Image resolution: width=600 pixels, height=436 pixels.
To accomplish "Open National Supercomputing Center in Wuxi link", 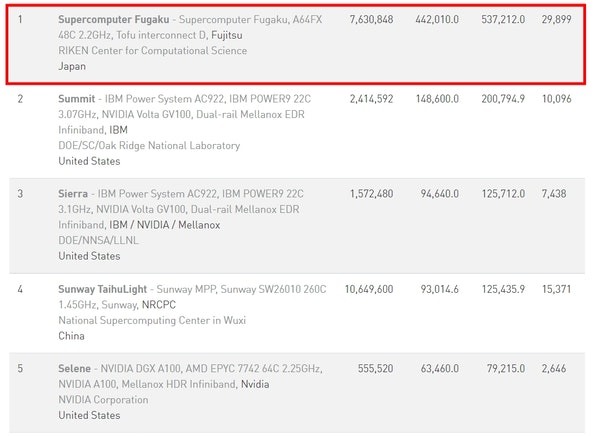I will point(152,320).
